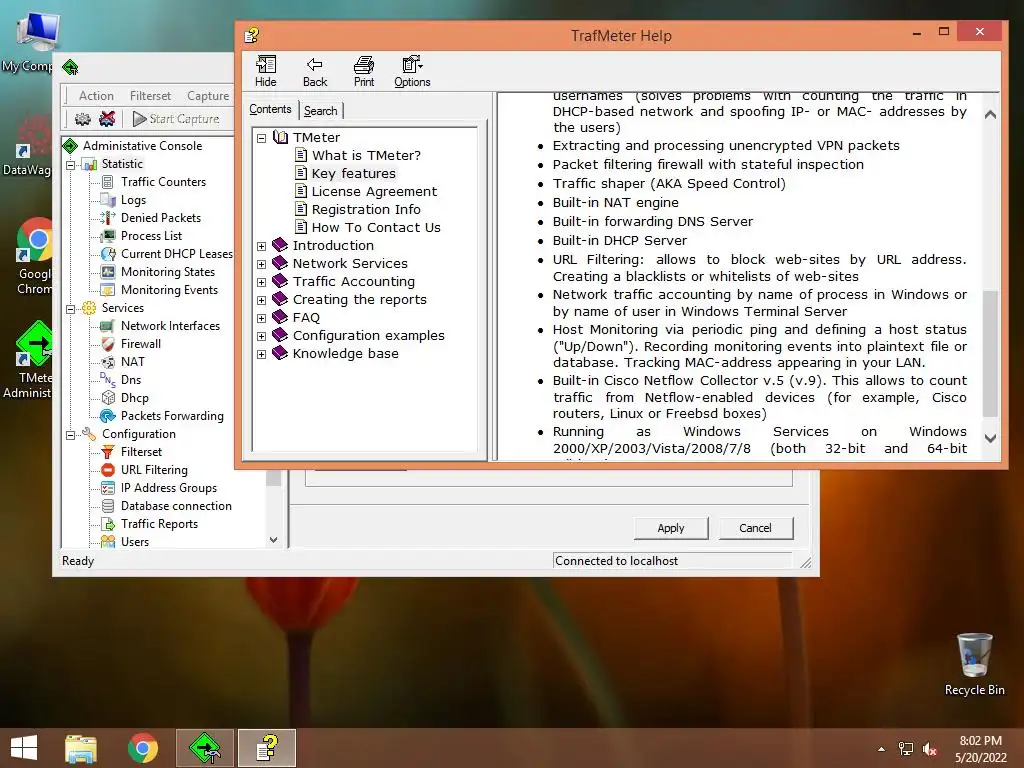Open the What is TMeter? topic

click(x=366, y=155)
